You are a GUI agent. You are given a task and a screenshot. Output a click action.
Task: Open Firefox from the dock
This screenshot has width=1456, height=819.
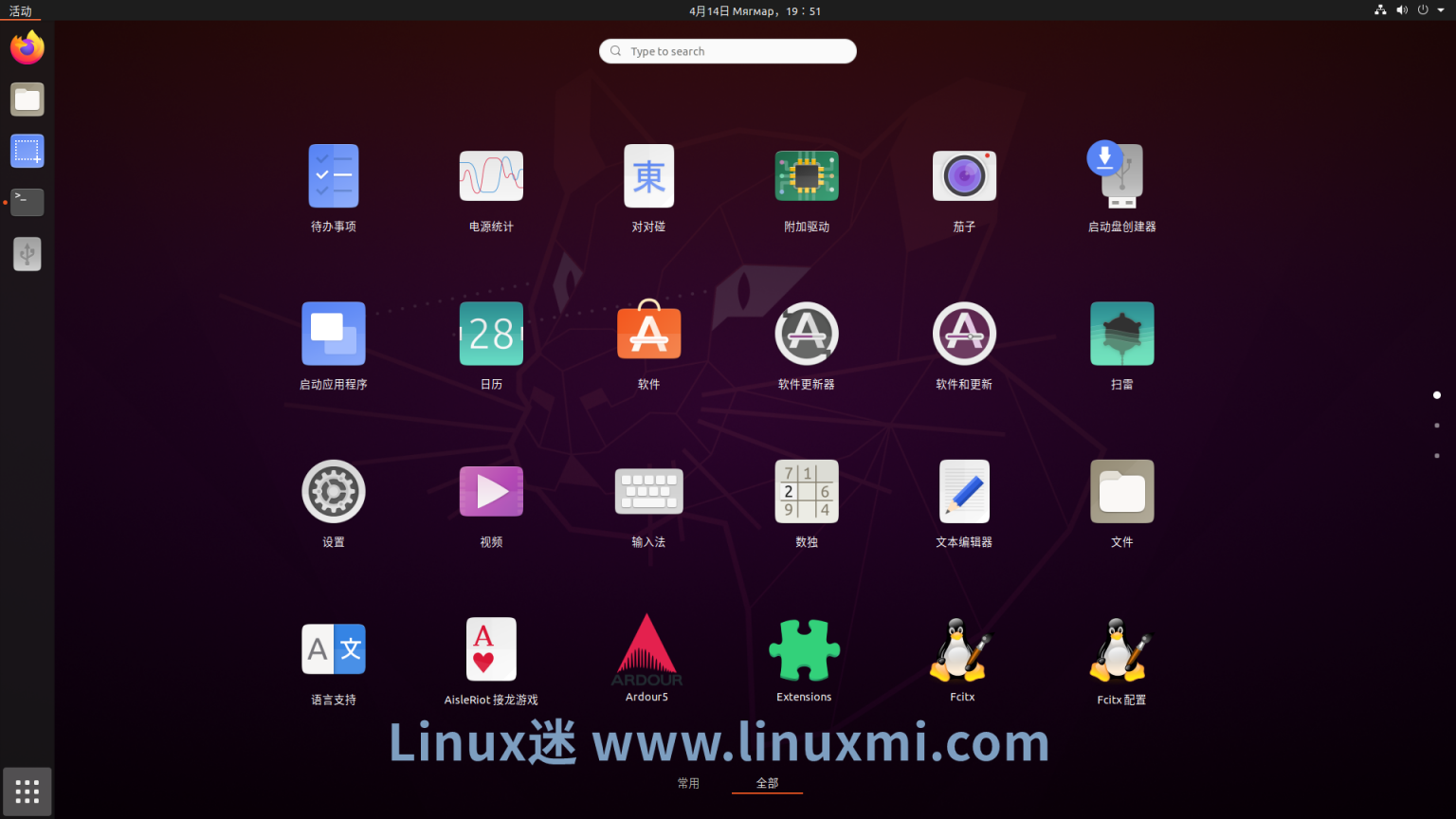coord(27,47)
